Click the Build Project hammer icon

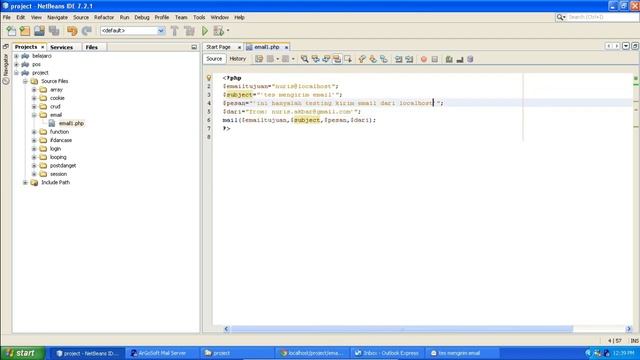click(175, 31)
